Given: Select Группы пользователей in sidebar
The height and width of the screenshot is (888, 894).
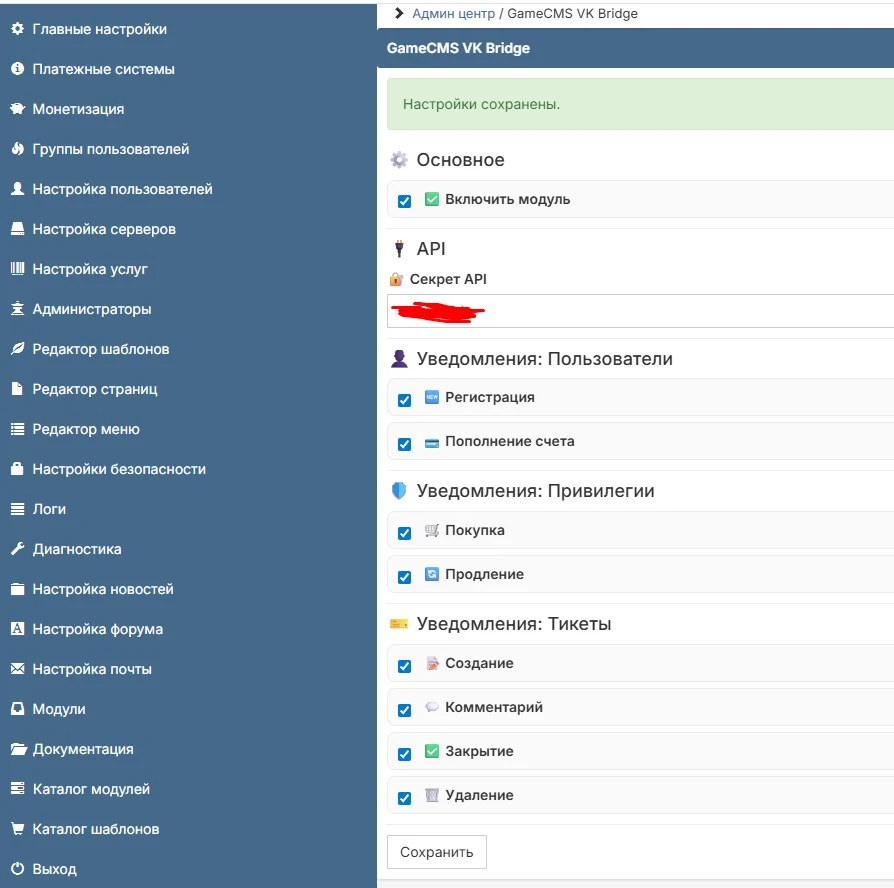Looking at the screenshot, I should coord(111,149).
